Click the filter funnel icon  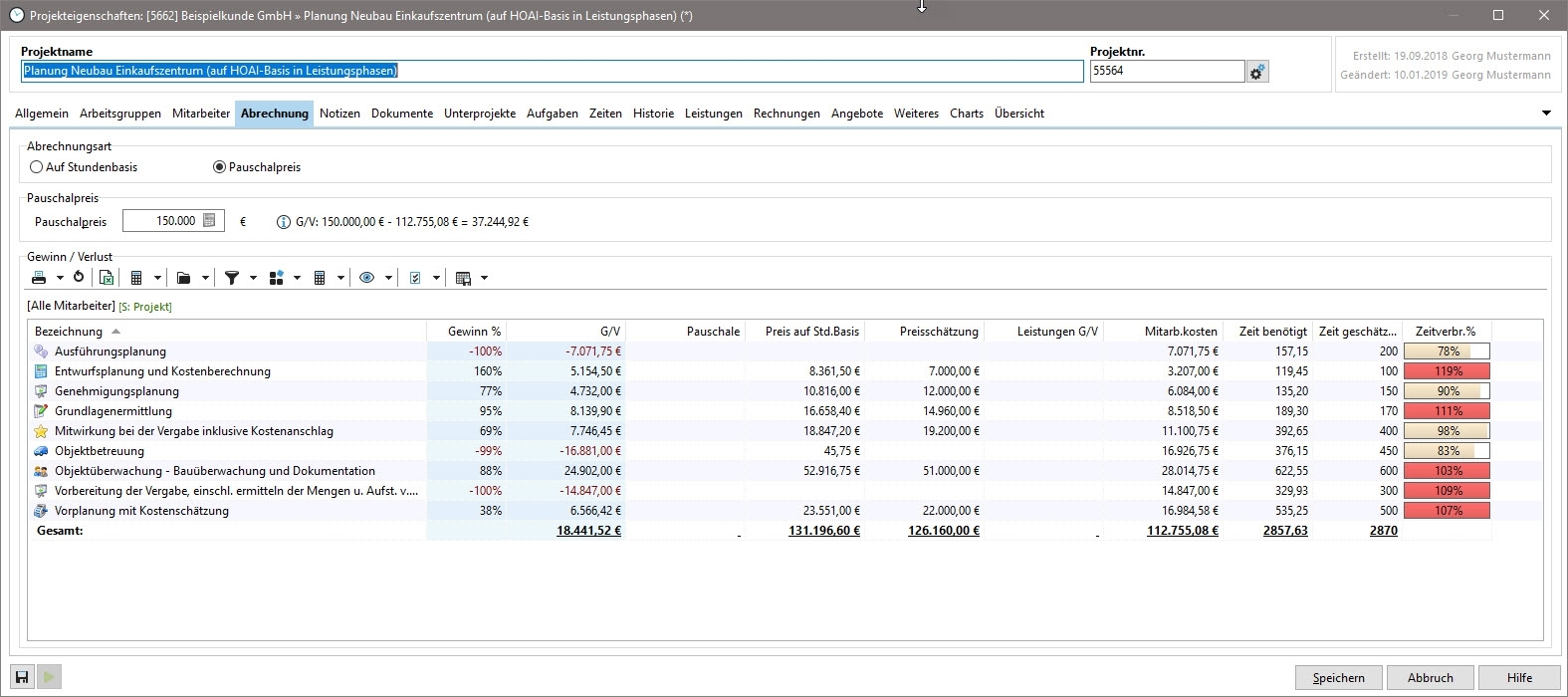coord(232,278)
